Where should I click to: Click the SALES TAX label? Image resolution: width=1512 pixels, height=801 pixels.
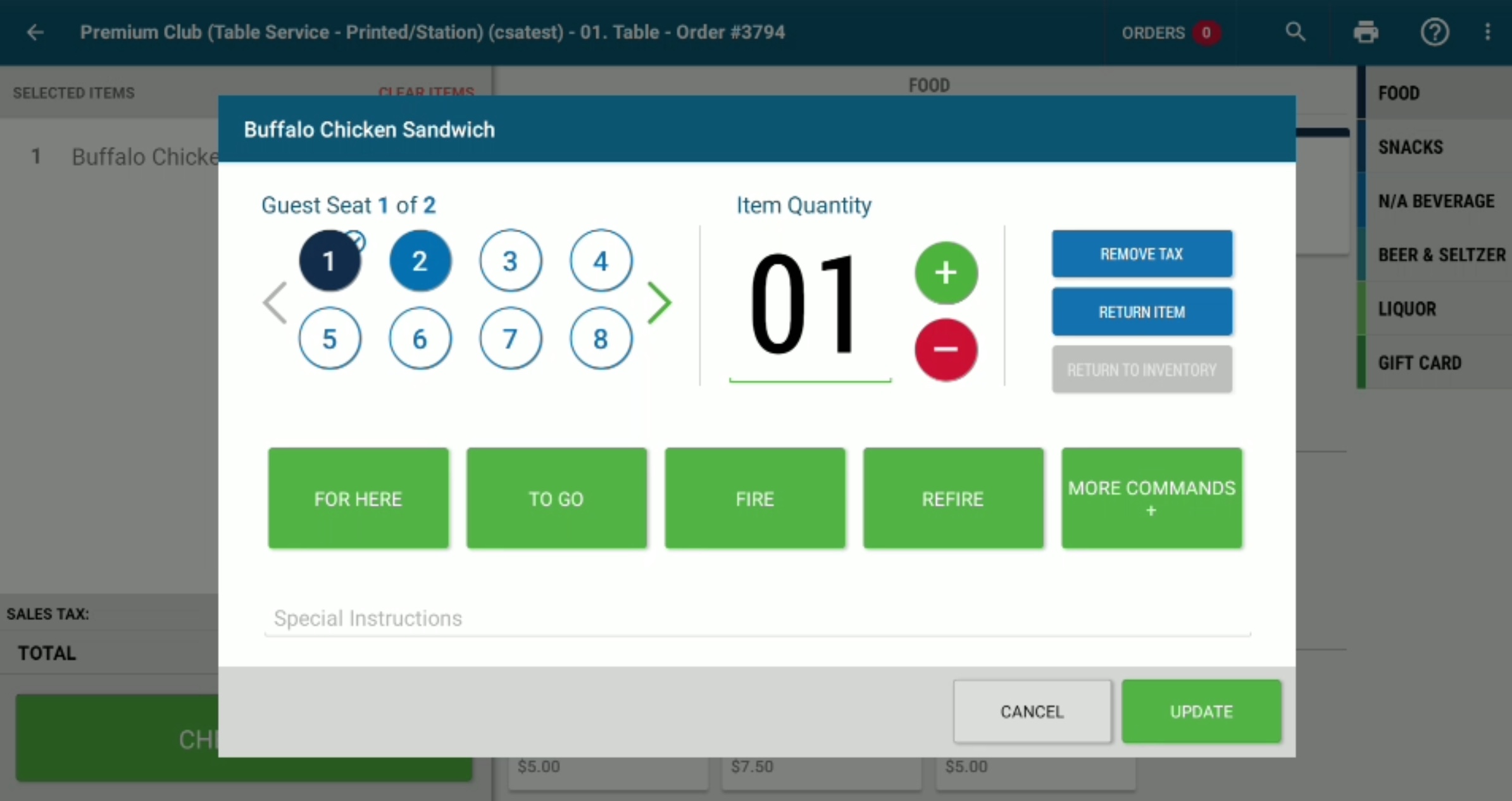point(48,614)
